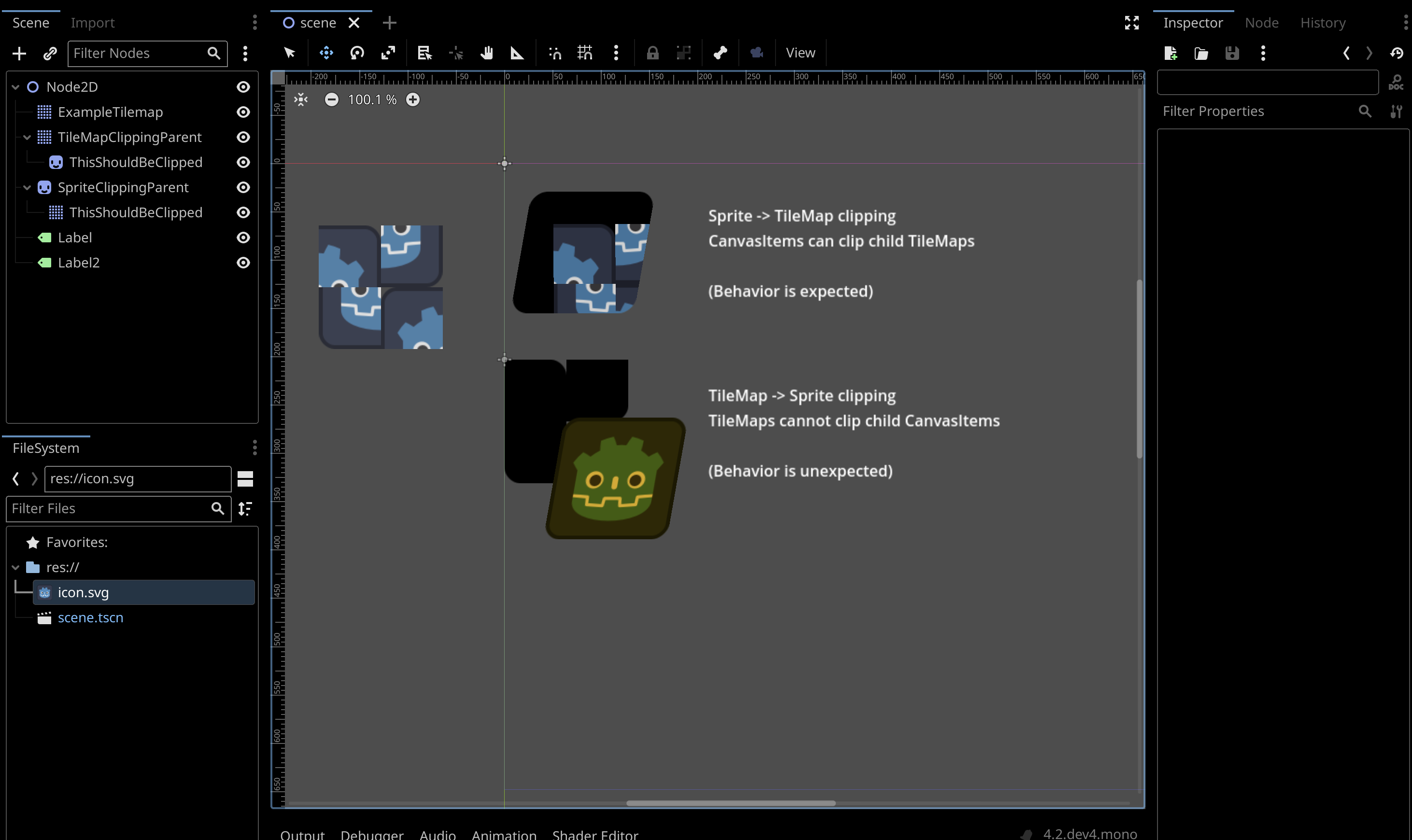Toggle Grid Snap in the toolbar
This screenshot has width=1412, height=840.
584,53
